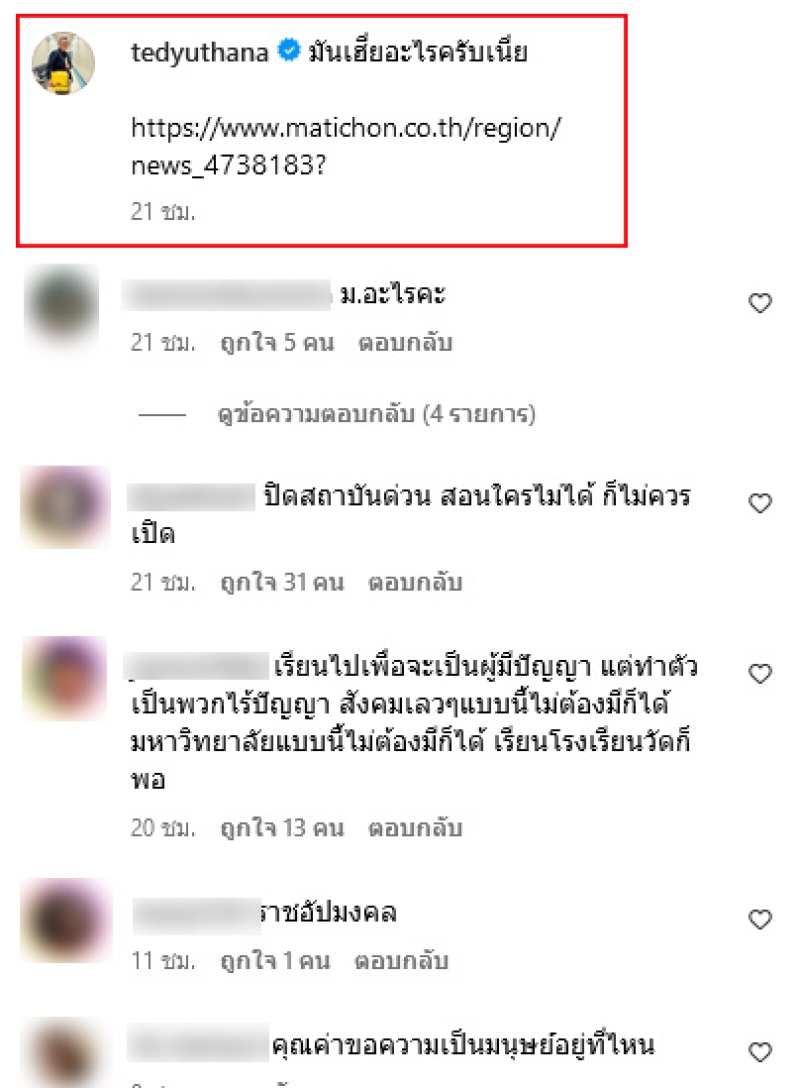The height and width of the screenshot is (1088, 800).
Task: Like the 'คุณค่าของความเป็นมนุษย์อยู่ที่ไหน' comment
Action: [760, 1052]
